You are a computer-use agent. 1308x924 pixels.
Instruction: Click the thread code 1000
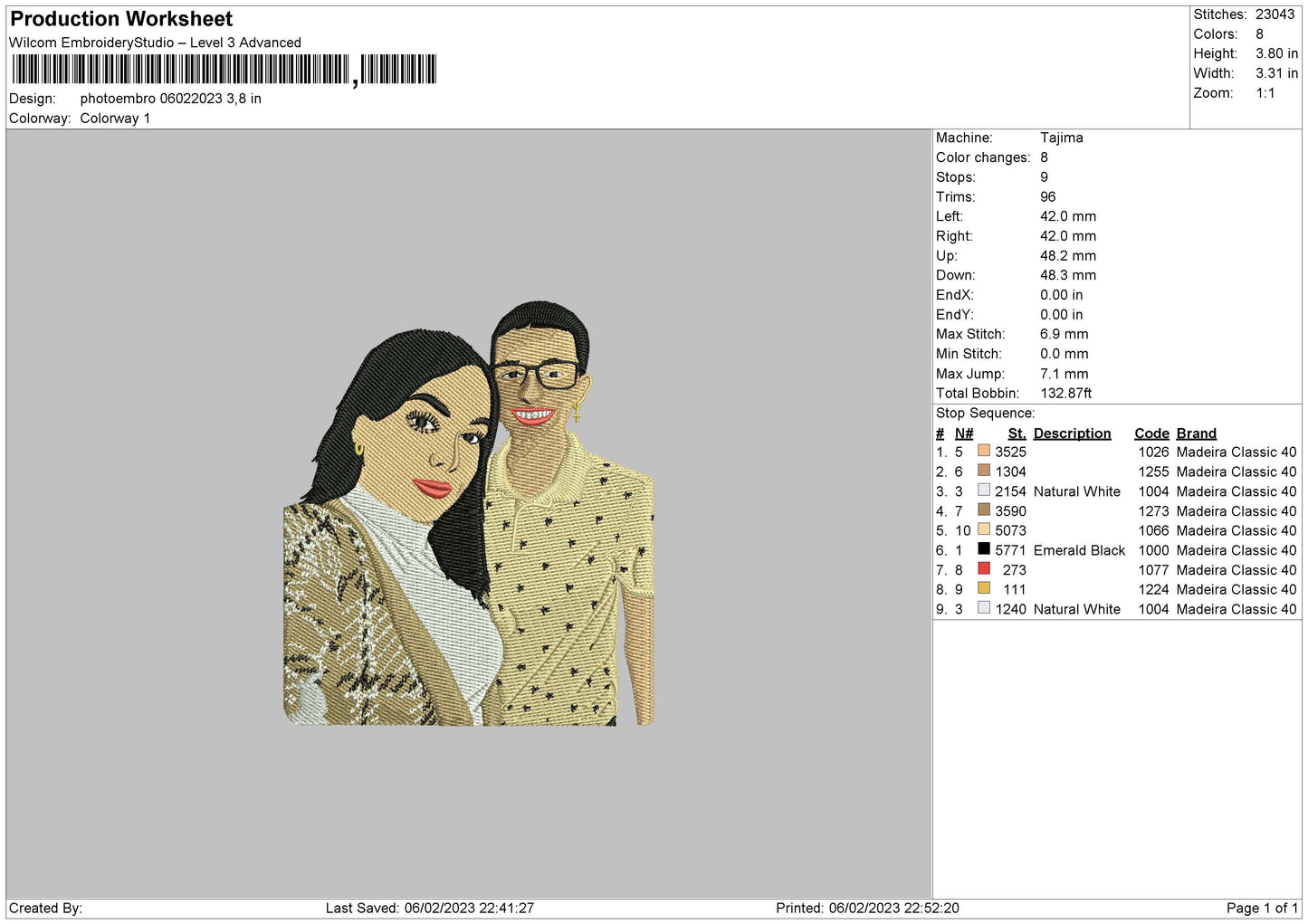pos(1154,550)
